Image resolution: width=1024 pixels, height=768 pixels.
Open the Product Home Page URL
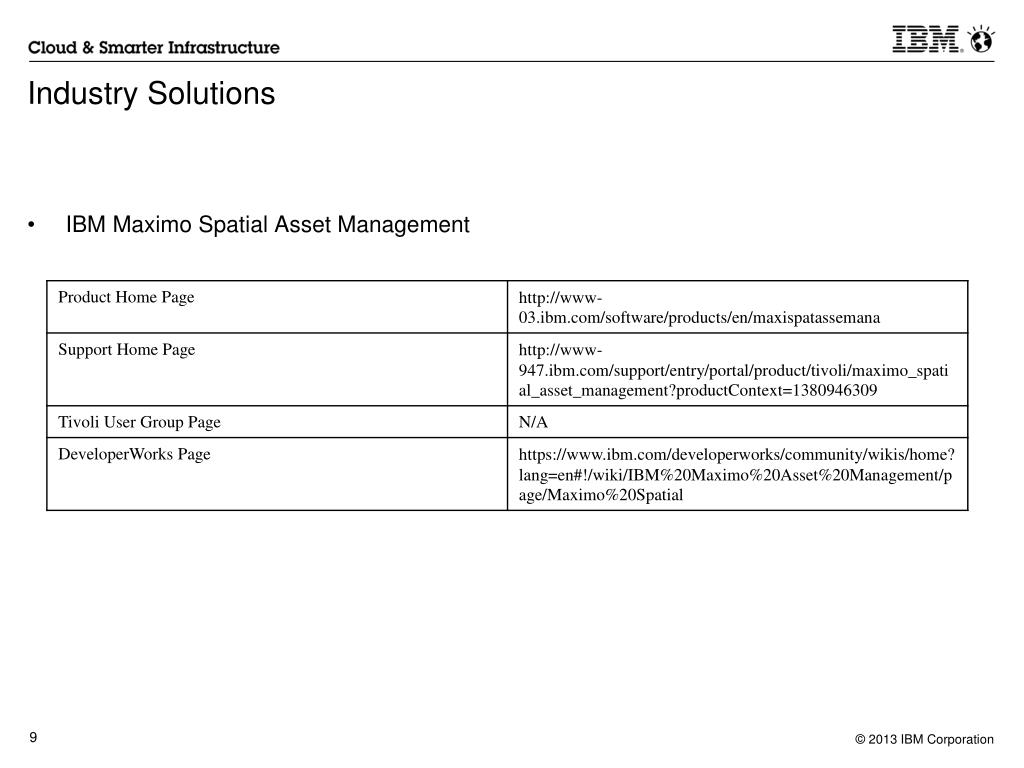tap(699, 308)
